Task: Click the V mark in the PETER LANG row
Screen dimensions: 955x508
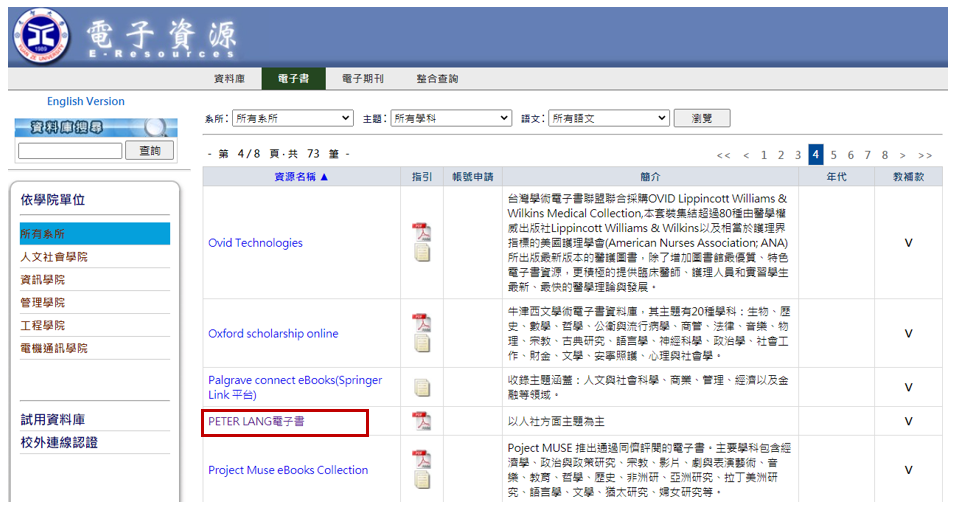Action: [x=908, y=421]
